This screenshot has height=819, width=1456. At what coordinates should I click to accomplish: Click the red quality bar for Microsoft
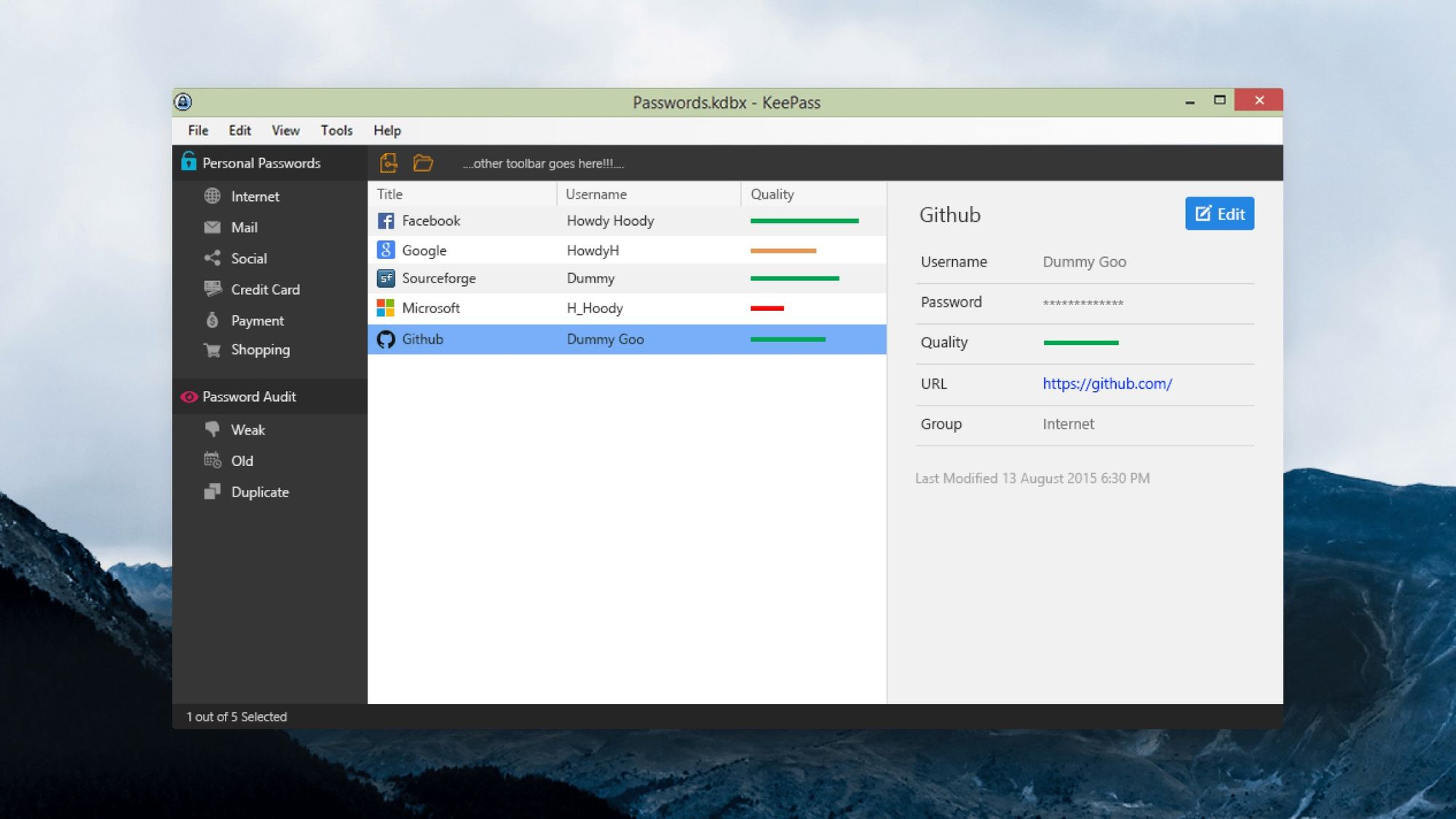pyautogui.click(x=767, y=308)
